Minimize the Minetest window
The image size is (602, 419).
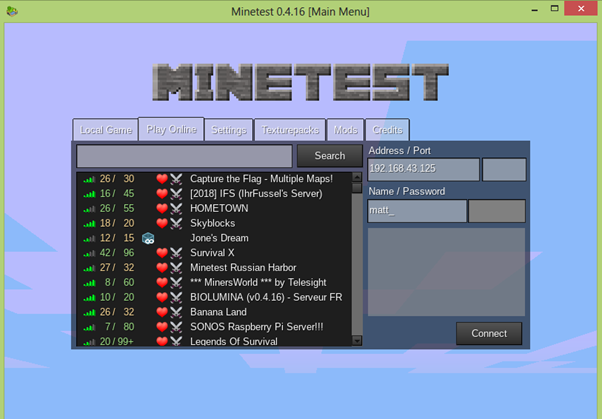tap(534, 9)
